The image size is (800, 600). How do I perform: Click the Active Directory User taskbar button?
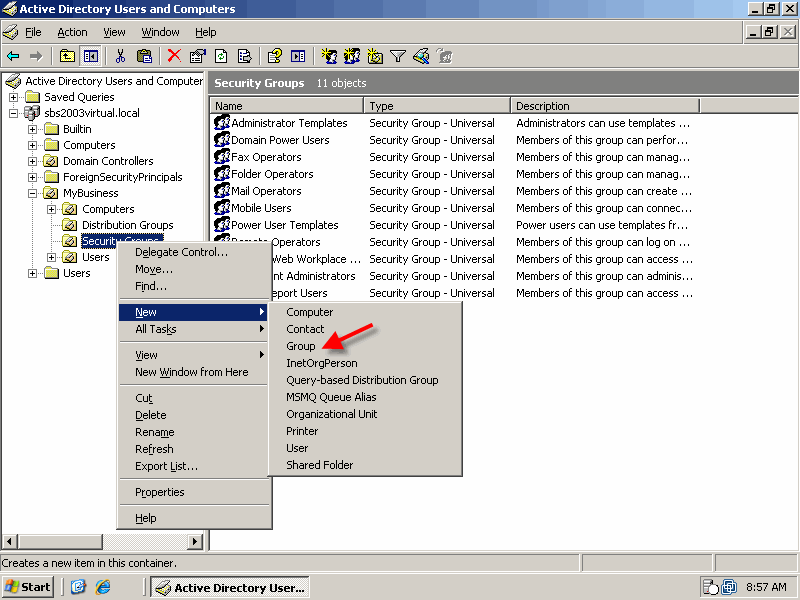tap(232, 587)
